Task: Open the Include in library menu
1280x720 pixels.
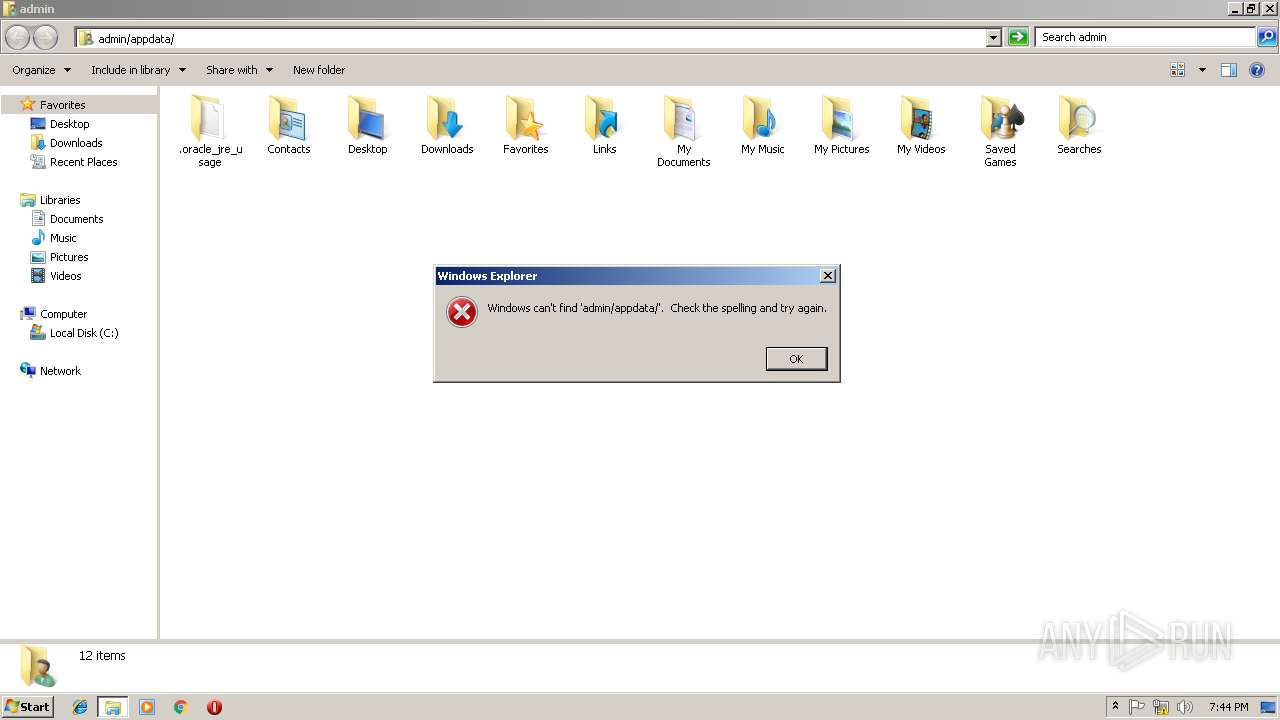Action: click(x=138, y=70)
